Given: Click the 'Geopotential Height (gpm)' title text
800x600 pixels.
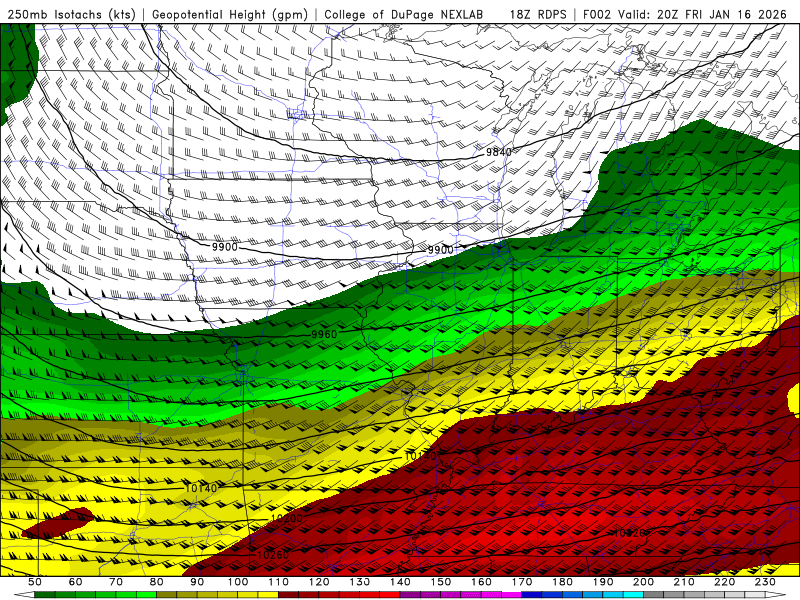Looking at the screenshot, I should (230, 14).
